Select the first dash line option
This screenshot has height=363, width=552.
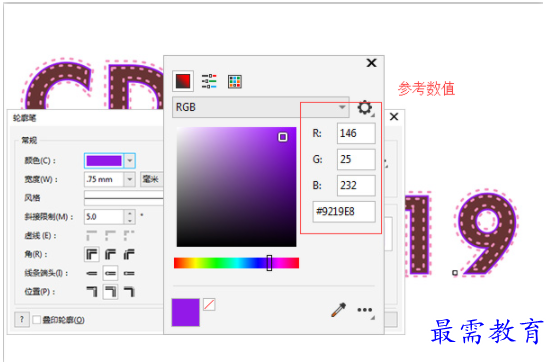click(x=92, y=236)
